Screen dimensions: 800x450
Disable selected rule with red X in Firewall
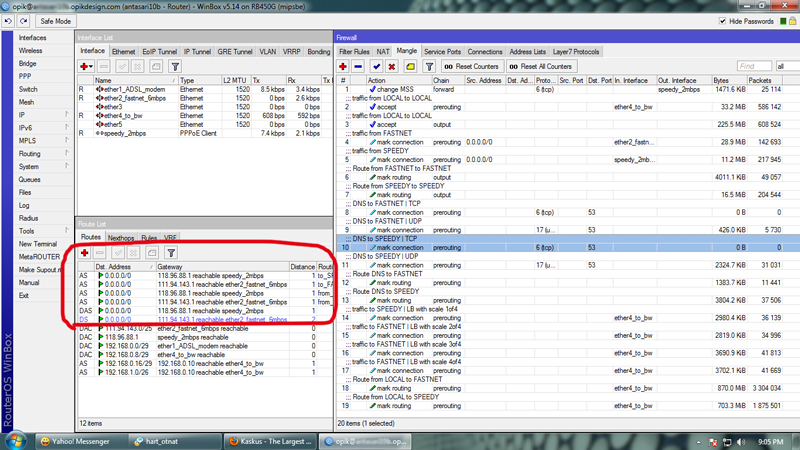point(393,67)
